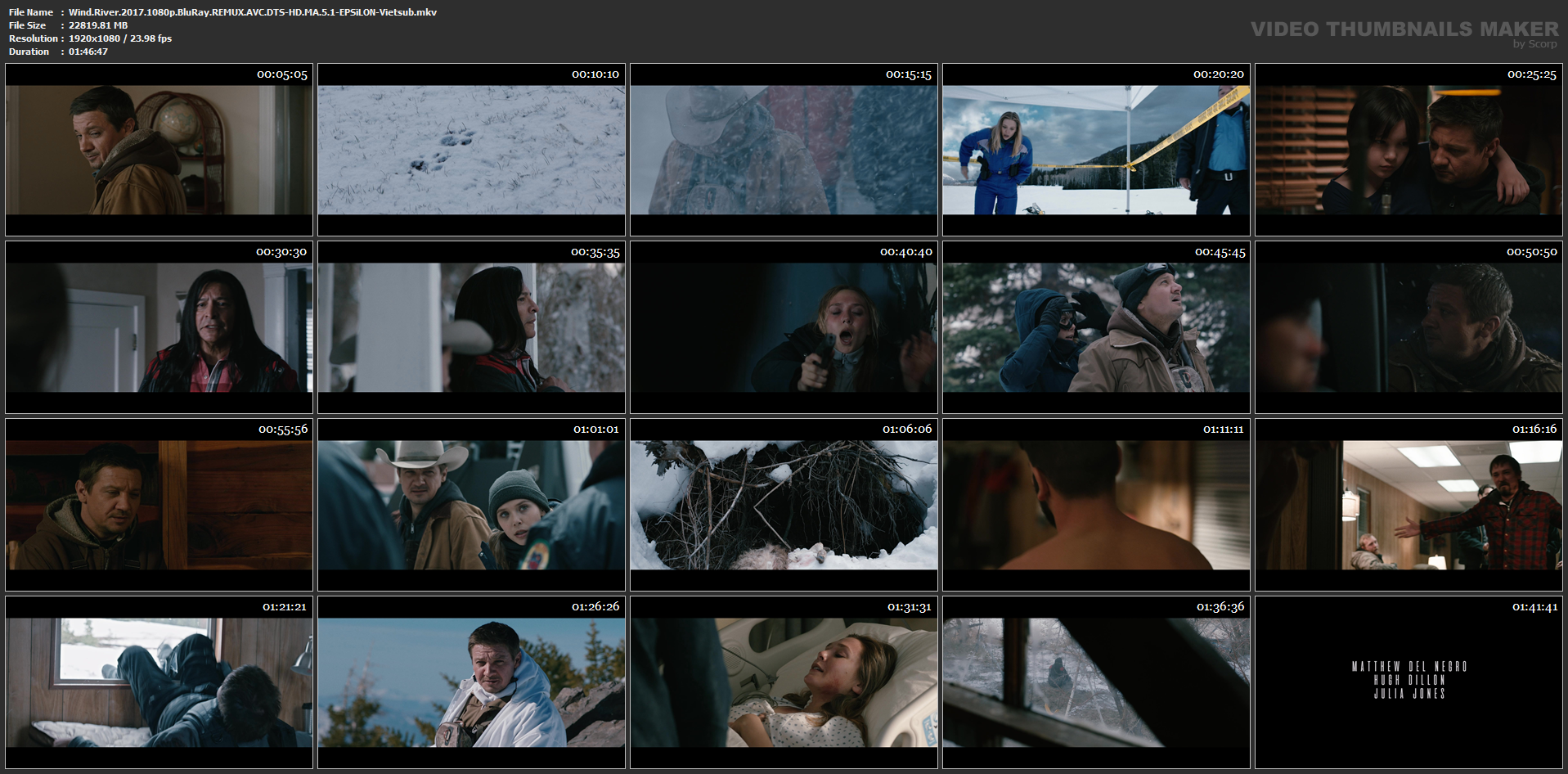Select the crime scene tape frame 00:20:20
1568x774 pixels.
[x=1096, y=150]
